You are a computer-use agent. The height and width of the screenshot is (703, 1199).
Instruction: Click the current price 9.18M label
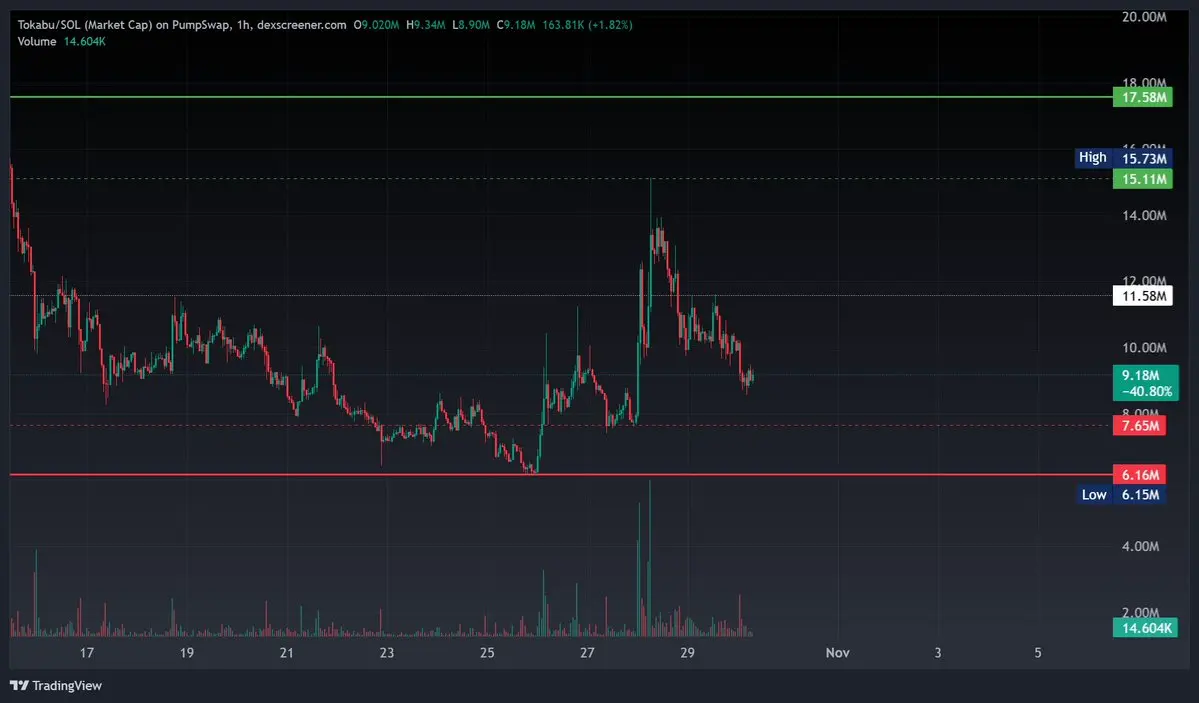(x=1145, y=382)
